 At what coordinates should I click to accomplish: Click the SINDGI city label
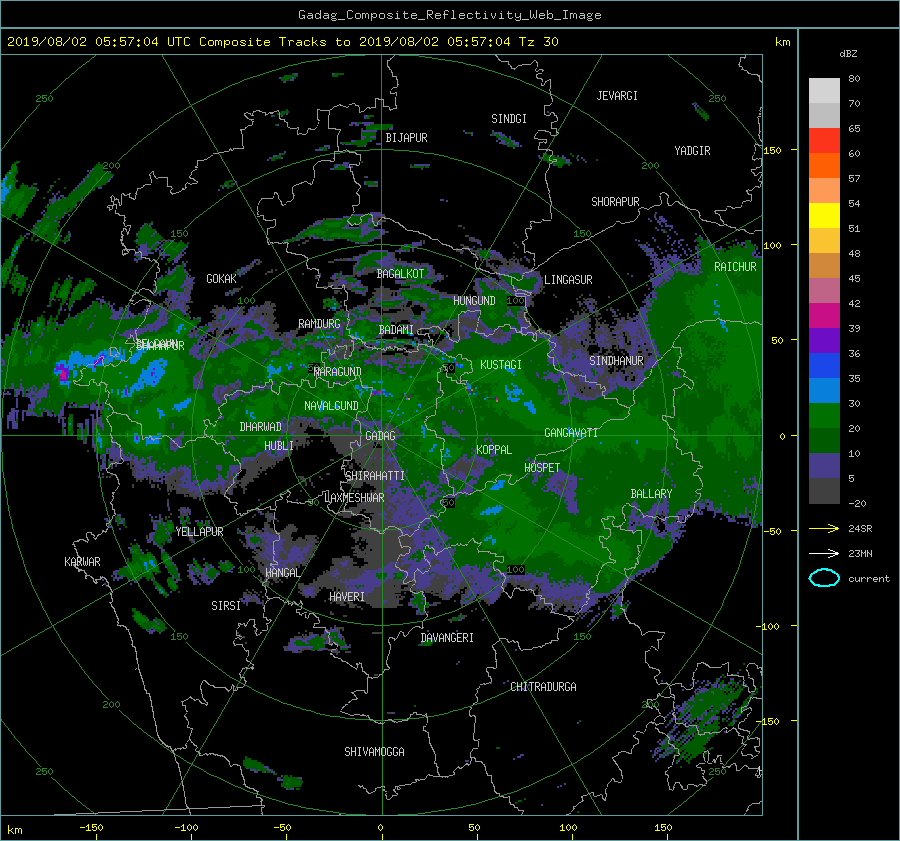(x=509, y=119)
